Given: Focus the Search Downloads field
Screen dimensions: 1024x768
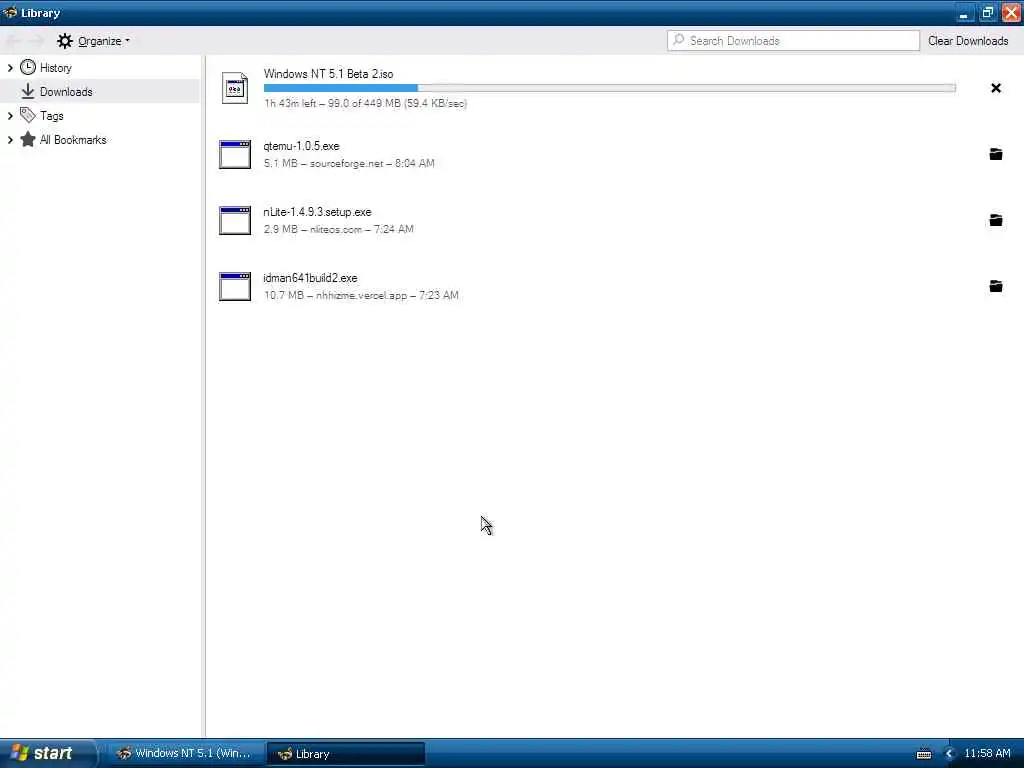Looking at the screenshot, I should point(793,40).
